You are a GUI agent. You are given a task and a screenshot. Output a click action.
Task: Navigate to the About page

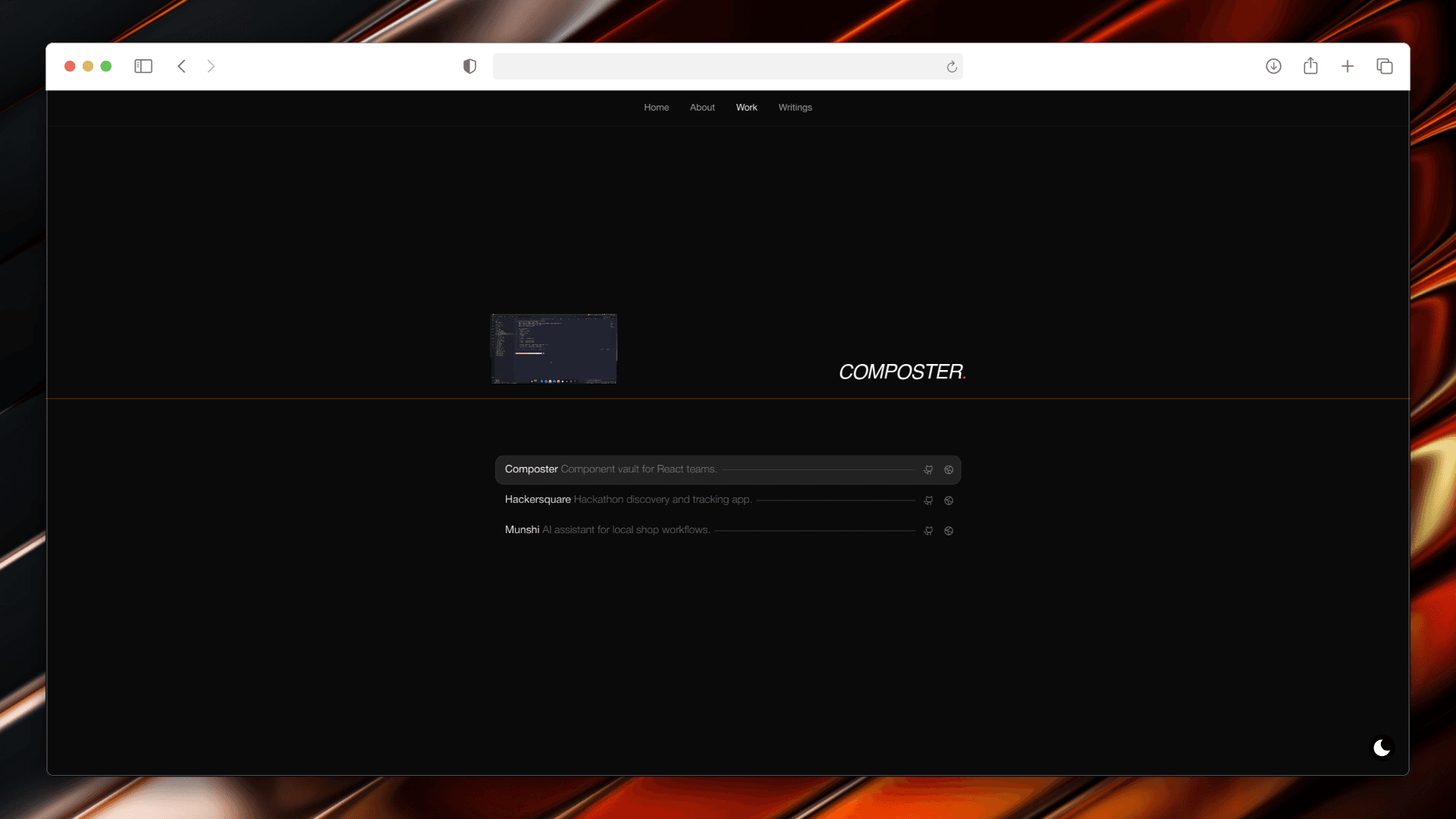(702, 108)
